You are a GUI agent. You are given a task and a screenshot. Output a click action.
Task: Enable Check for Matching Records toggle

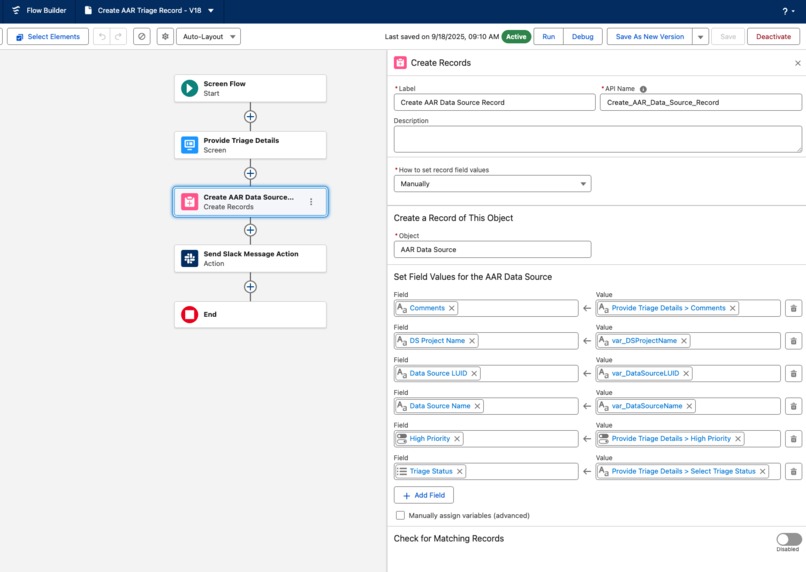coord(789,539)
